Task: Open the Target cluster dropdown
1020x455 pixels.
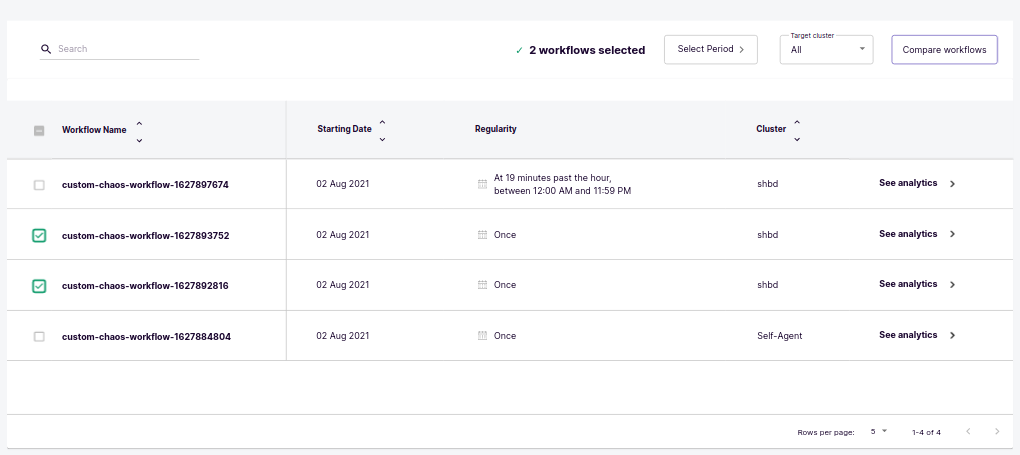Action: [826, 49]
